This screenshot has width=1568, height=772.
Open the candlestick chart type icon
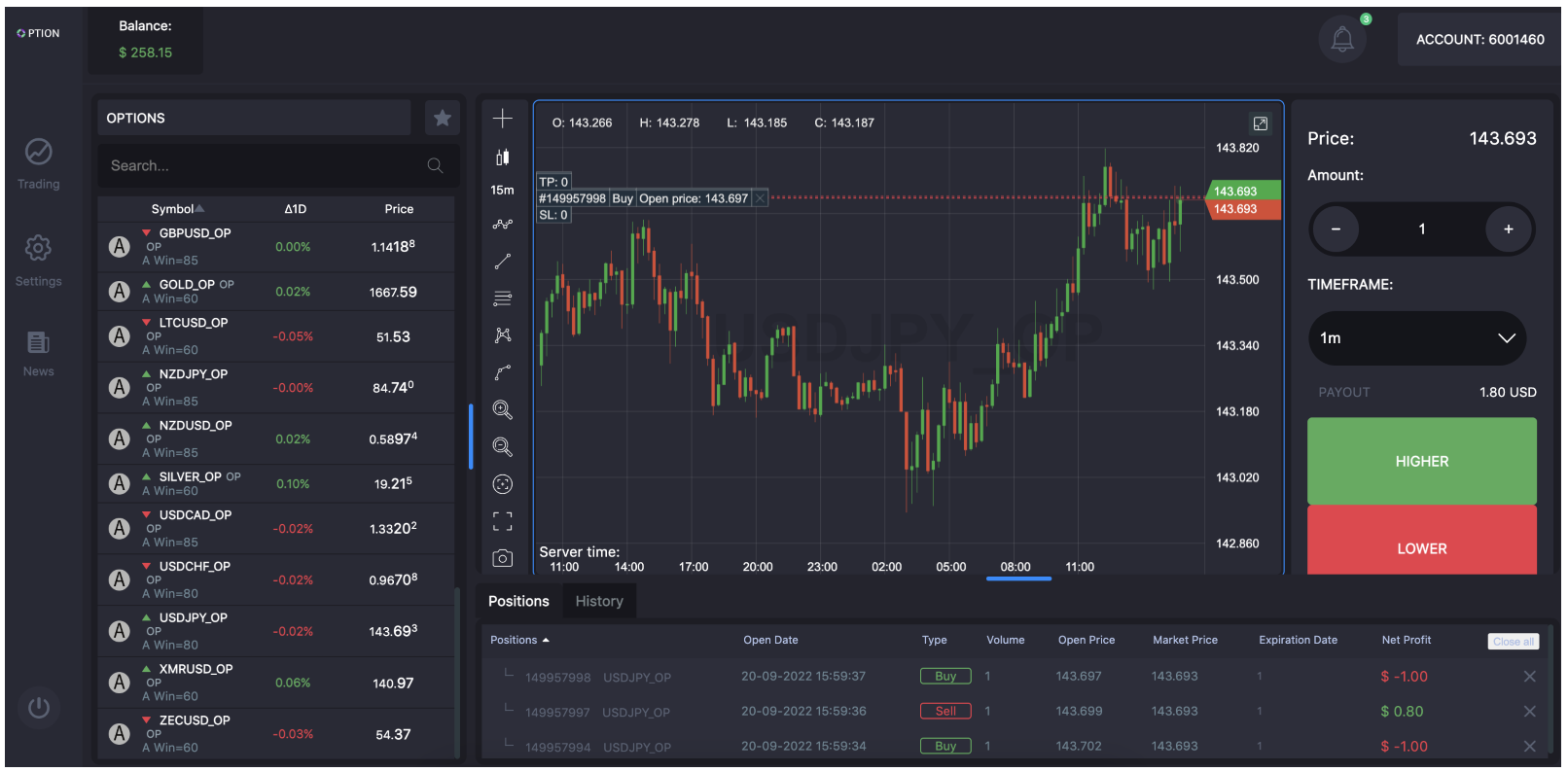pos(502,157)
